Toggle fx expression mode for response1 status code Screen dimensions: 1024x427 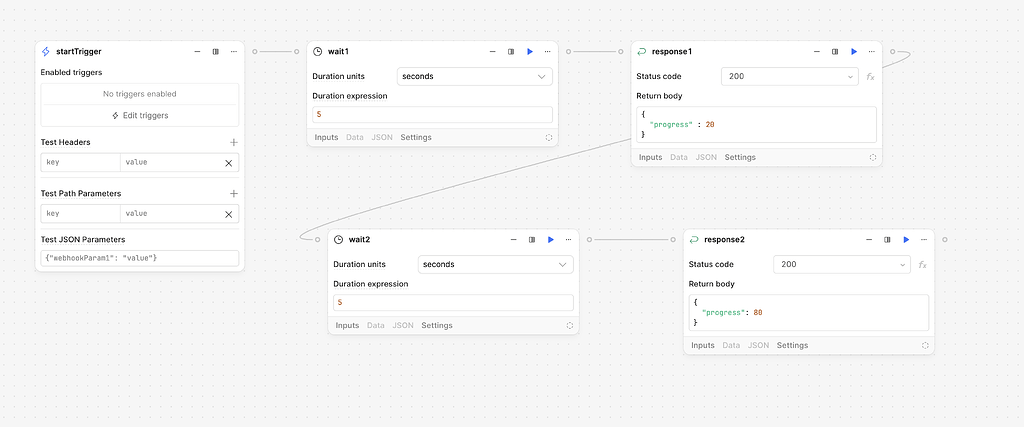[870, 77]
